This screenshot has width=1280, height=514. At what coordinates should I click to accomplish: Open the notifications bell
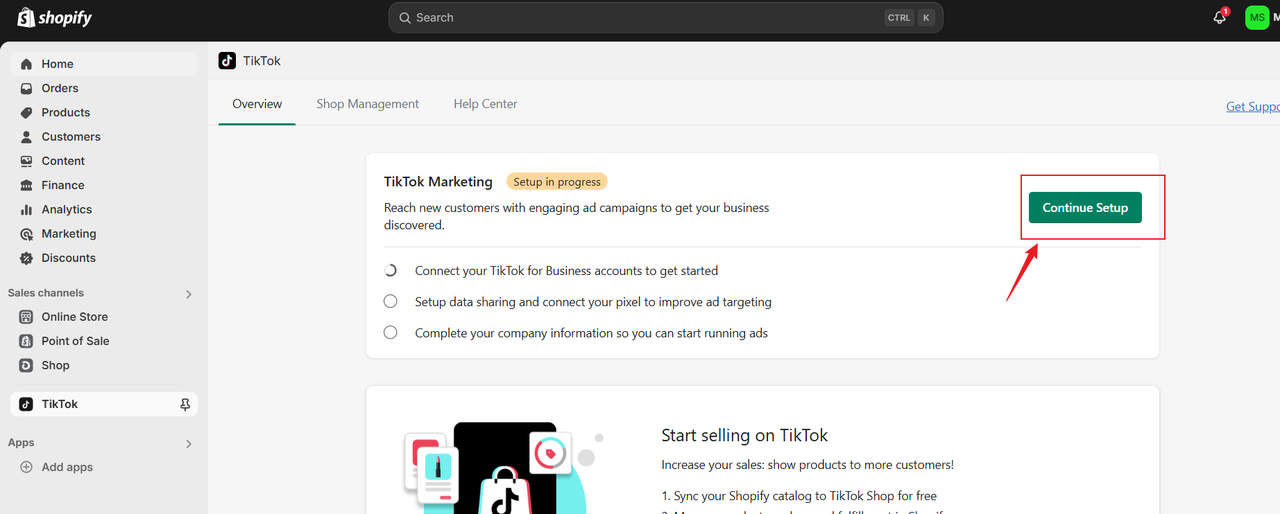[1219, 17]
